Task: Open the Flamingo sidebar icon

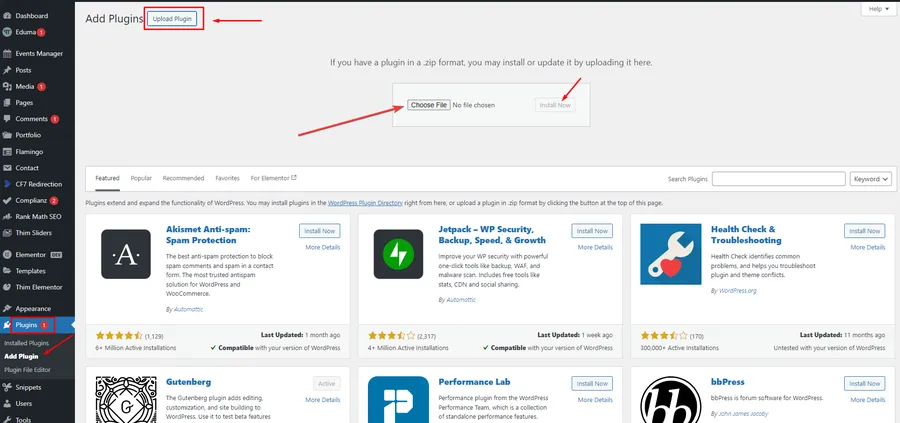Action: pyautogui.click(x=7, y=152)
